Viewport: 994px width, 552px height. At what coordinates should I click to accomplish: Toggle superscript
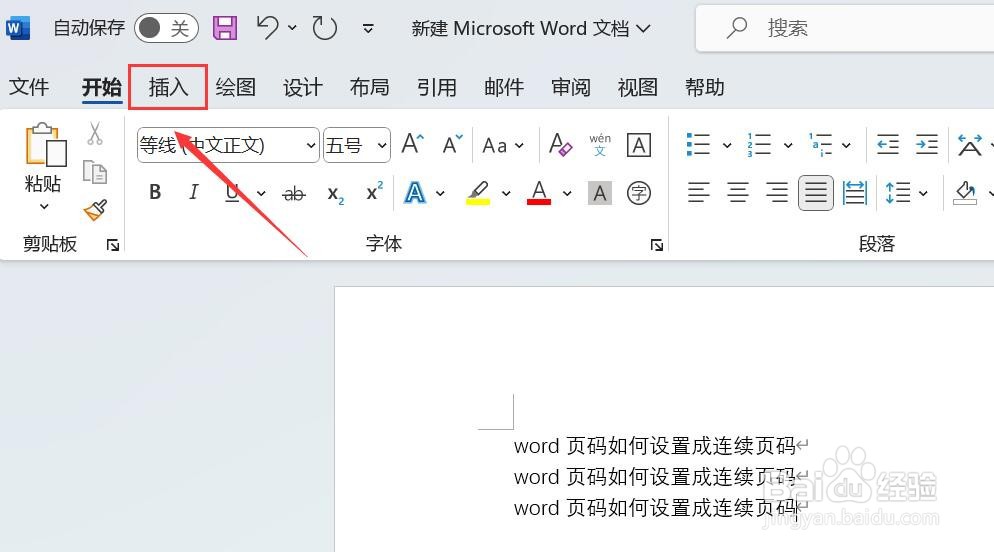(375, 191)
